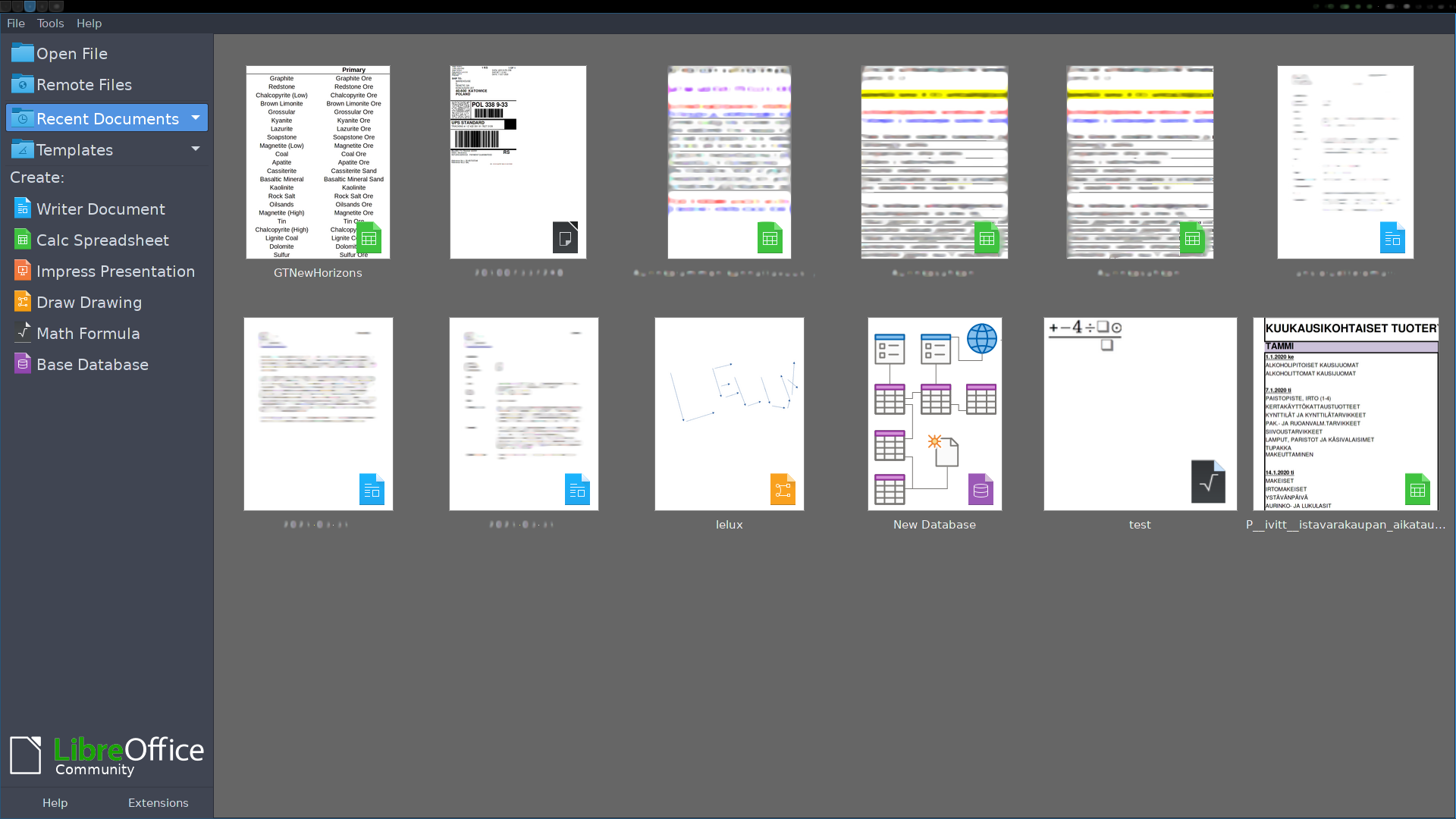The width and height of the screenshot is (1456, 819).
Task: Click the Math Formula icon
Action: (x=23, y=333)
